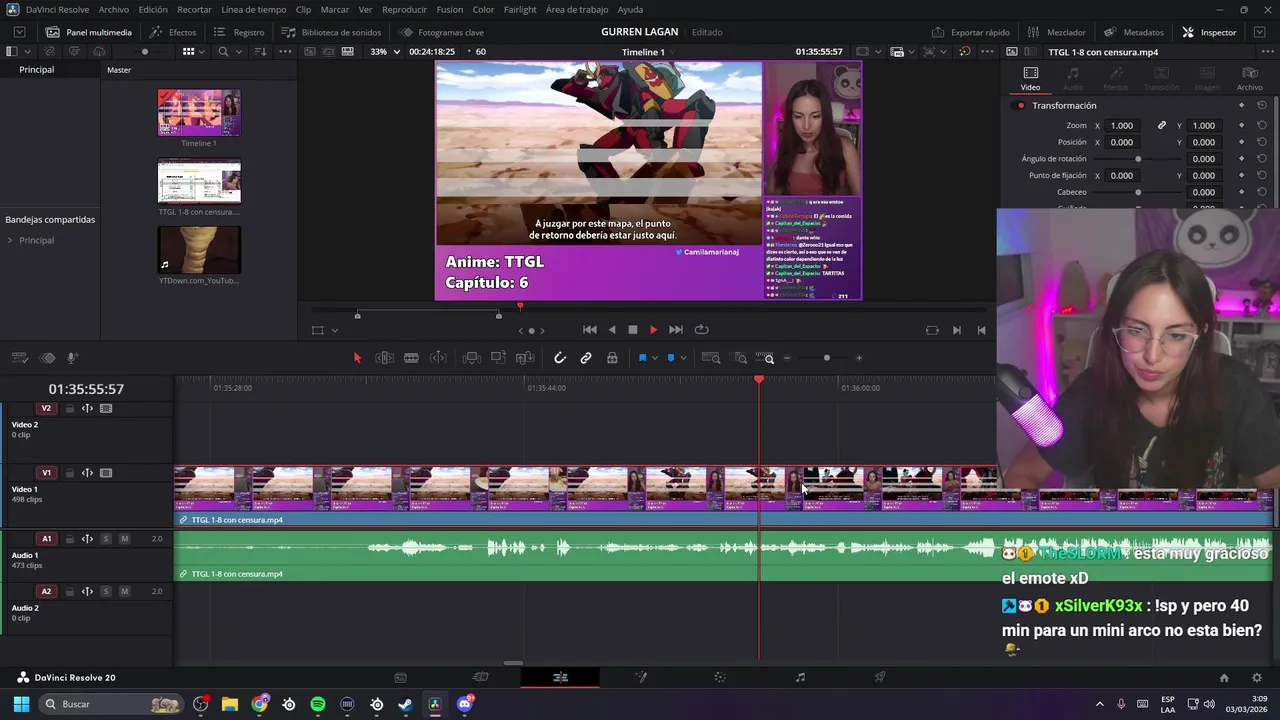Open the Línea de tiempo menu
Image resolution: width=1280 pixels, height=720 pixels.
[254, 9]
